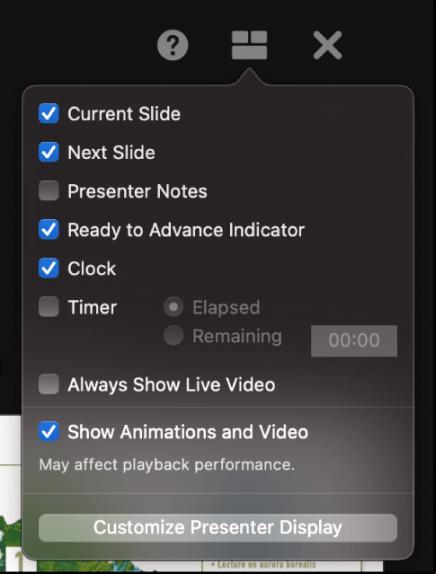Click the Clock option label
The height and width of the screenshot is (574, 436).
pos(92,268)
